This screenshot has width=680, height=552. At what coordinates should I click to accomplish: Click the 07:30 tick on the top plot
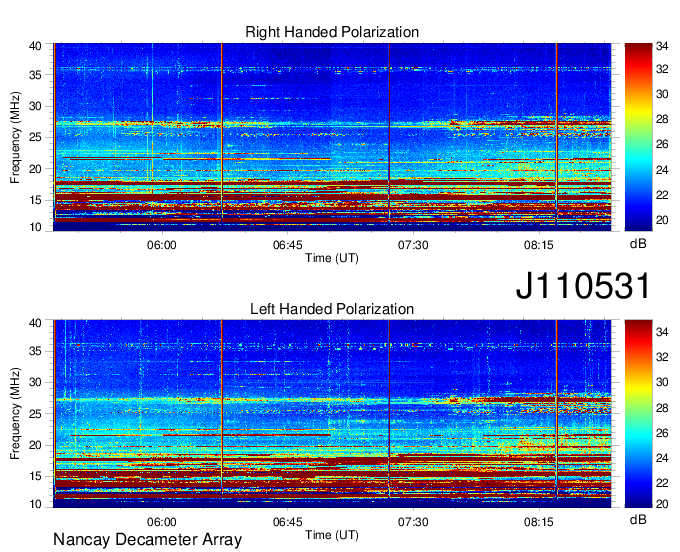pyautogui.click(x=413, y=245)
